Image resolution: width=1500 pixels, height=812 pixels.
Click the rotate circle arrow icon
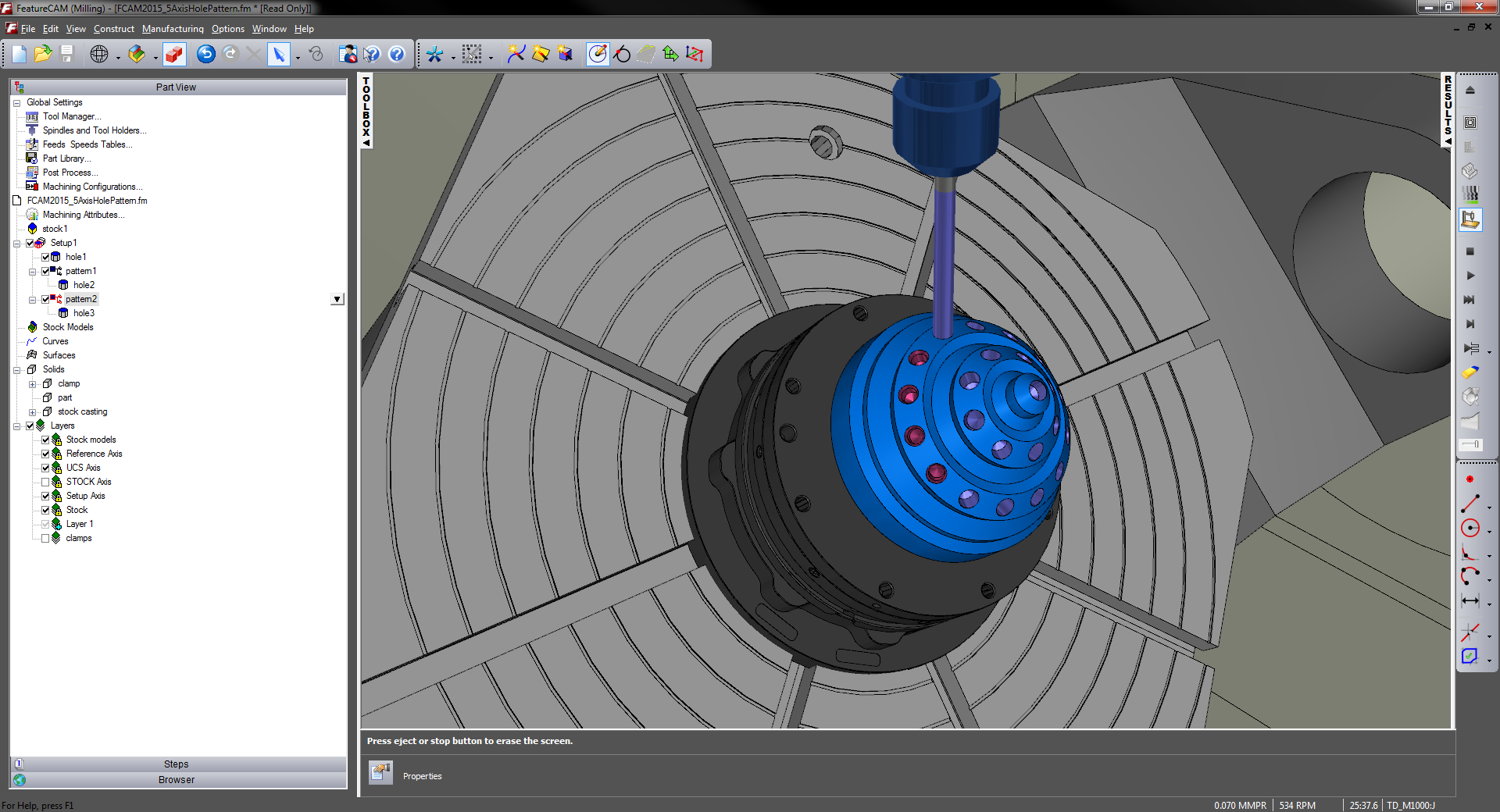point(622,54)
